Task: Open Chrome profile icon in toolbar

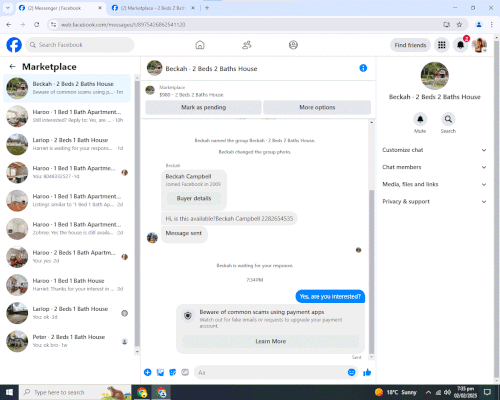Action: pyautogui.click(x=479, y=24)
